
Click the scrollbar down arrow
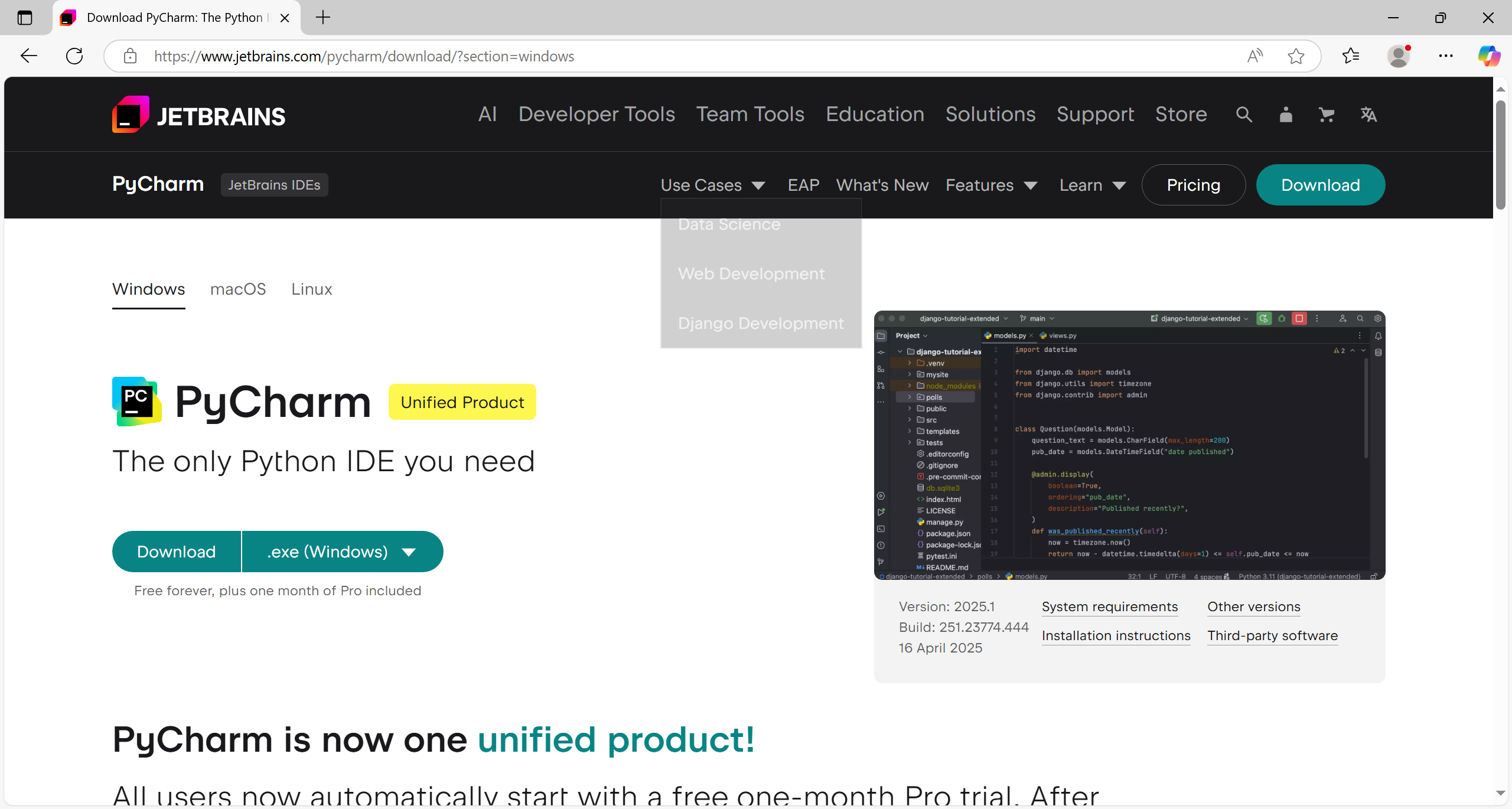(x=1500, y=792)
